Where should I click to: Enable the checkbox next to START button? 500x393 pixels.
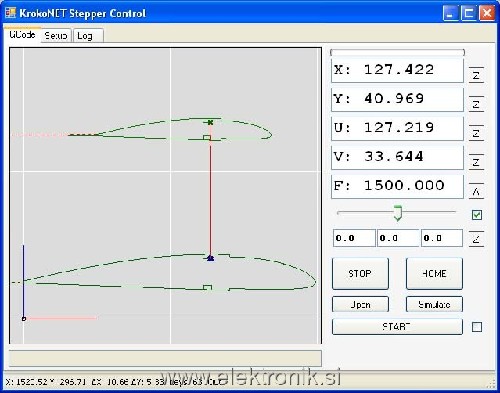[x=477, y=327]
